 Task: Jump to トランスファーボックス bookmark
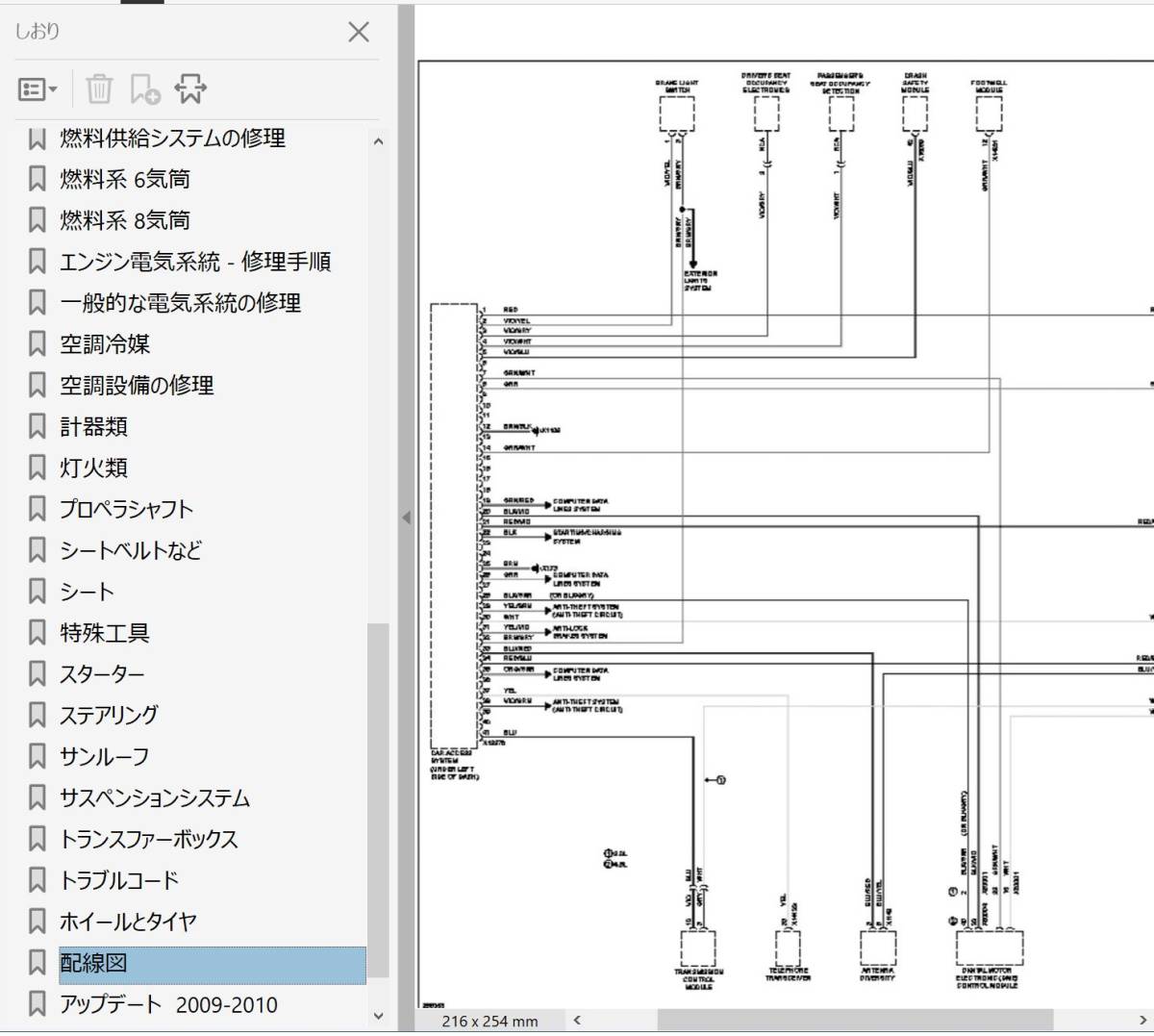(x=149, y=840)
